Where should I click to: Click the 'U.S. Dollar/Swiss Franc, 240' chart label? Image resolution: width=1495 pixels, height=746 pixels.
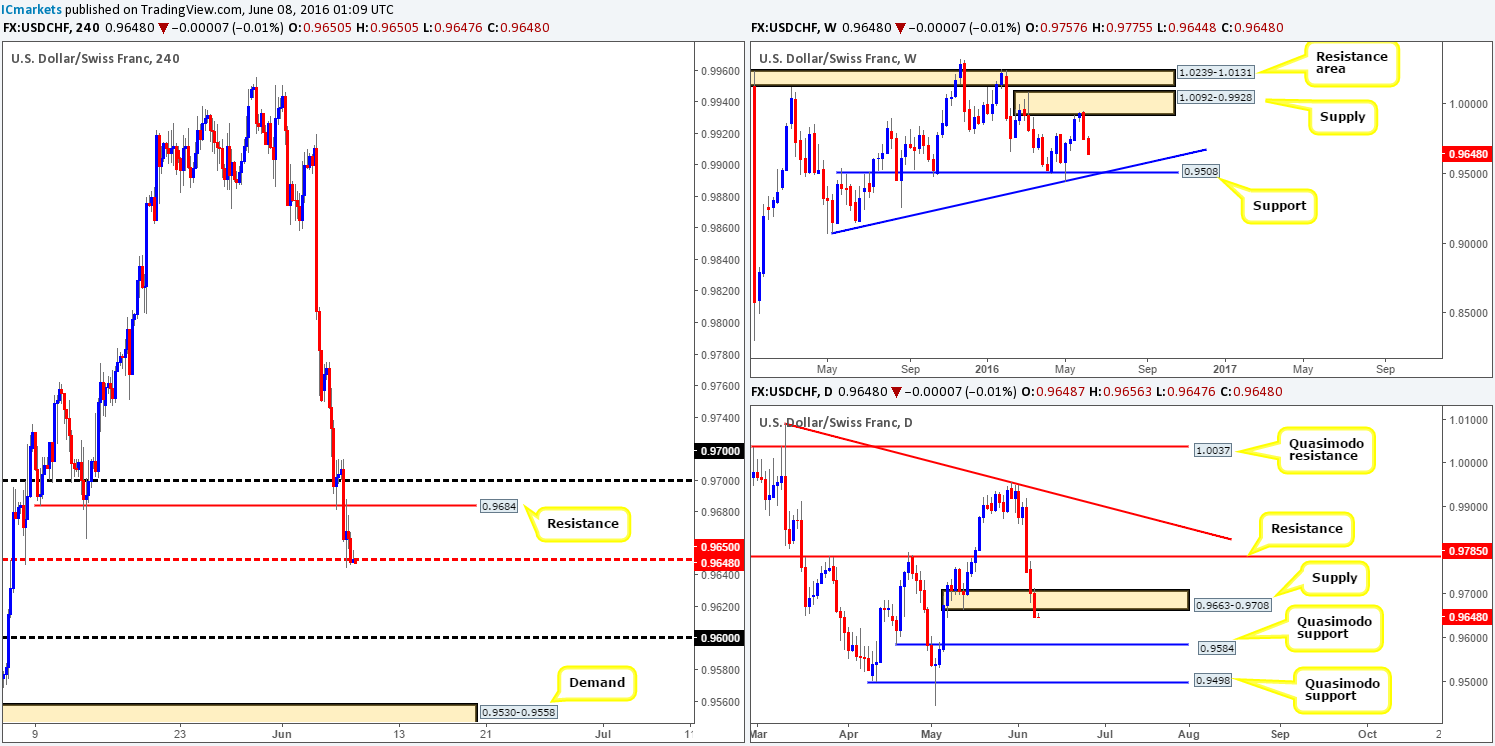click(96, 58)
